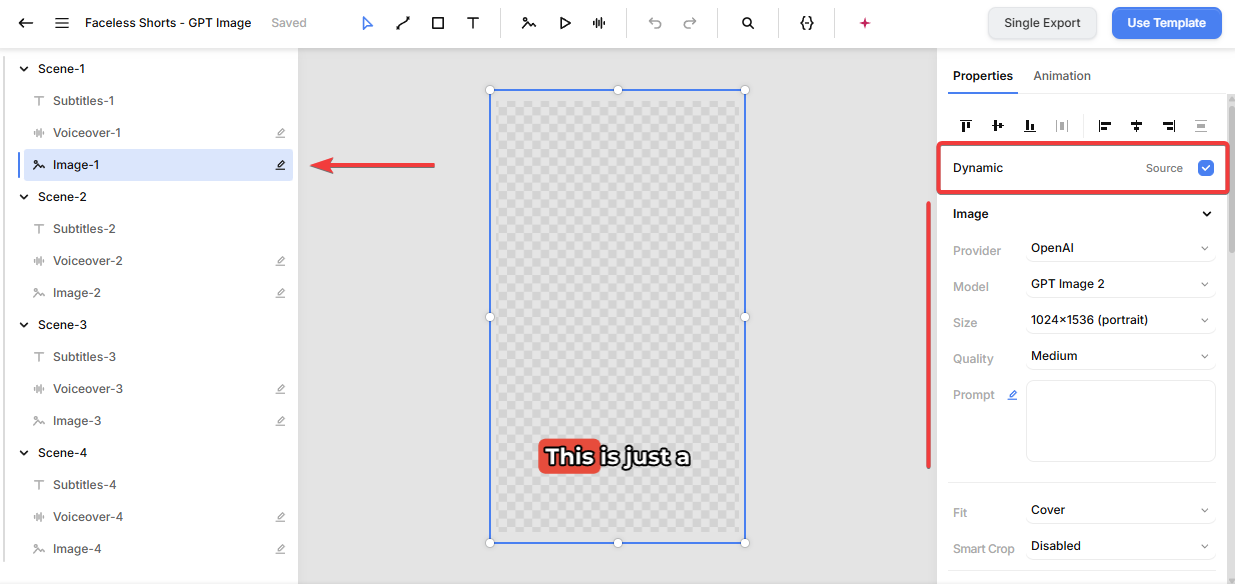Select the rectangle shape tool
The height and width of the screenshot is (584, 1235).
pyautogui.click(x=438, y=23)
